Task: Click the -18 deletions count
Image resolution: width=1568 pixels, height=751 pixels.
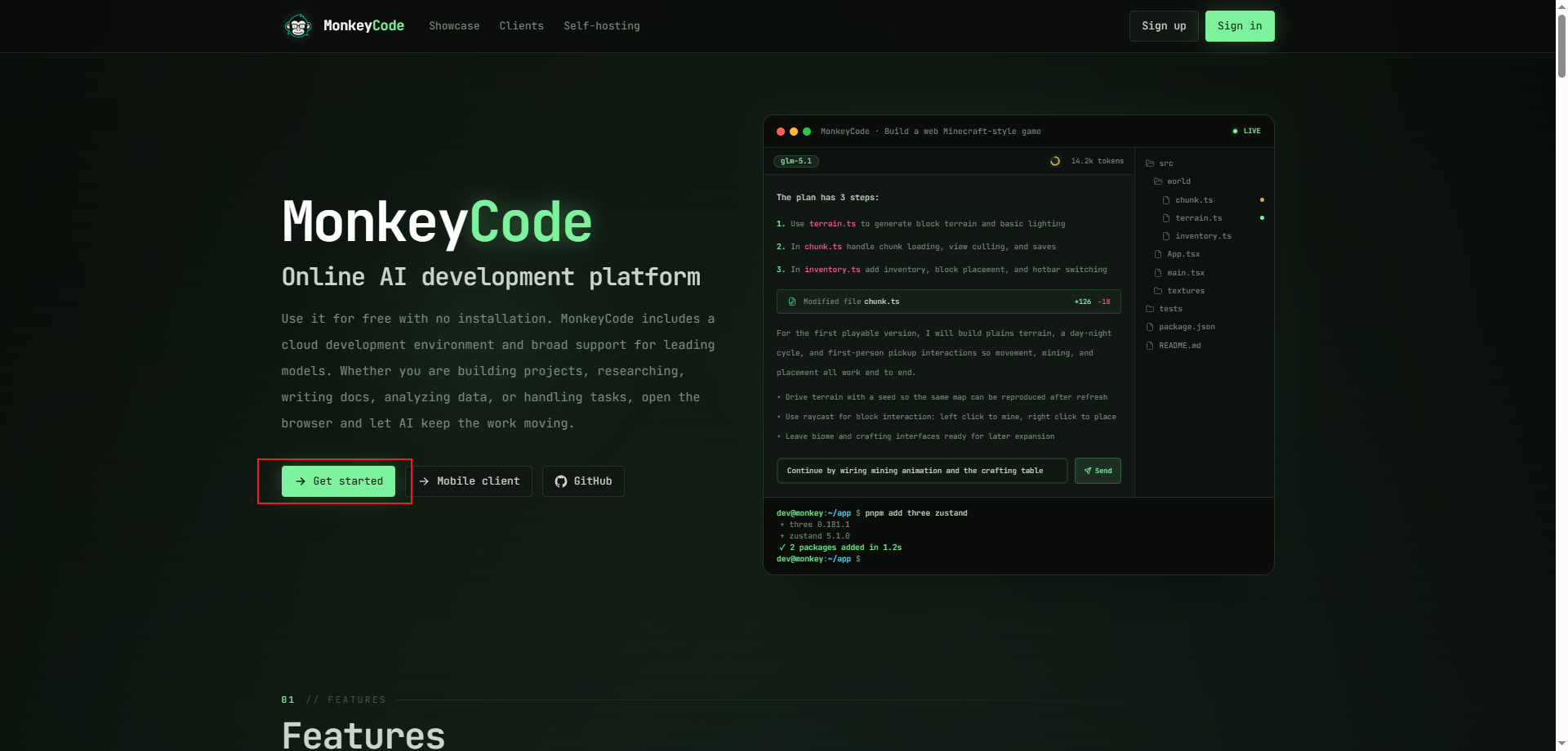Action: click(x=1104, y=302)
